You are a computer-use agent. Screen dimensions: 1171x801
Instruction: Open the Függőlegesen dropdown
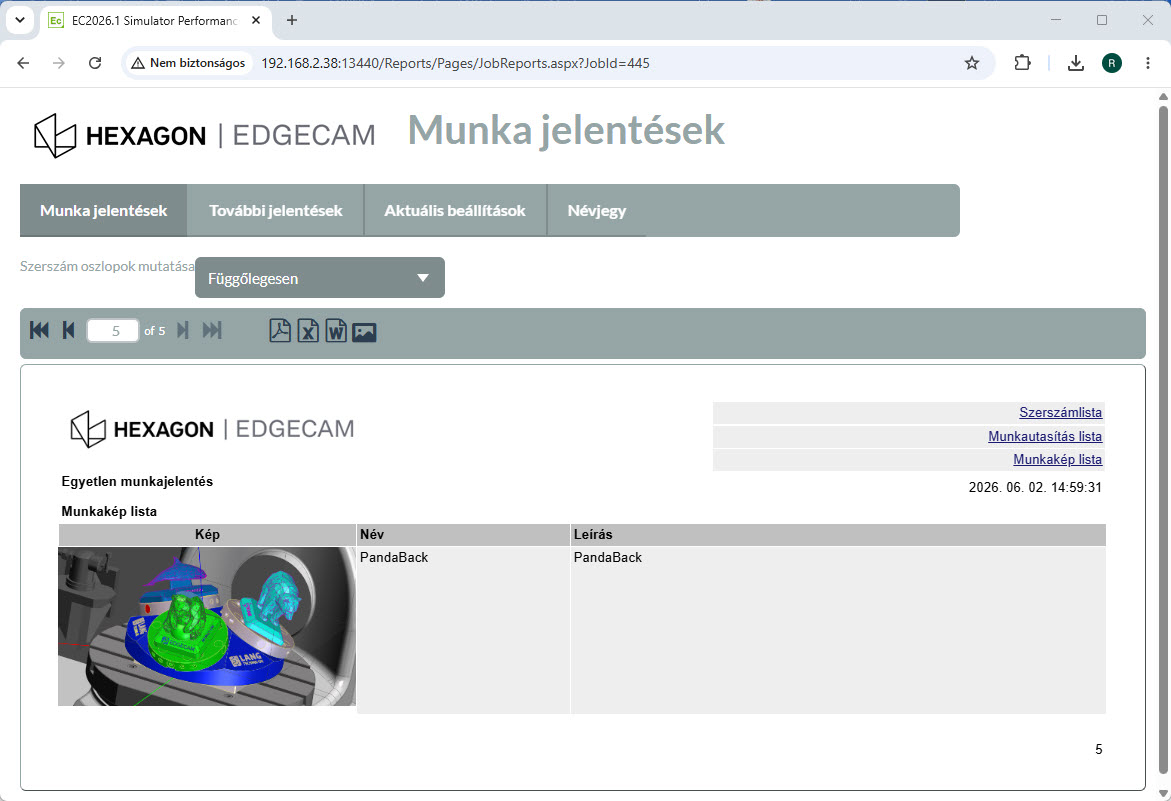[320, 278]
